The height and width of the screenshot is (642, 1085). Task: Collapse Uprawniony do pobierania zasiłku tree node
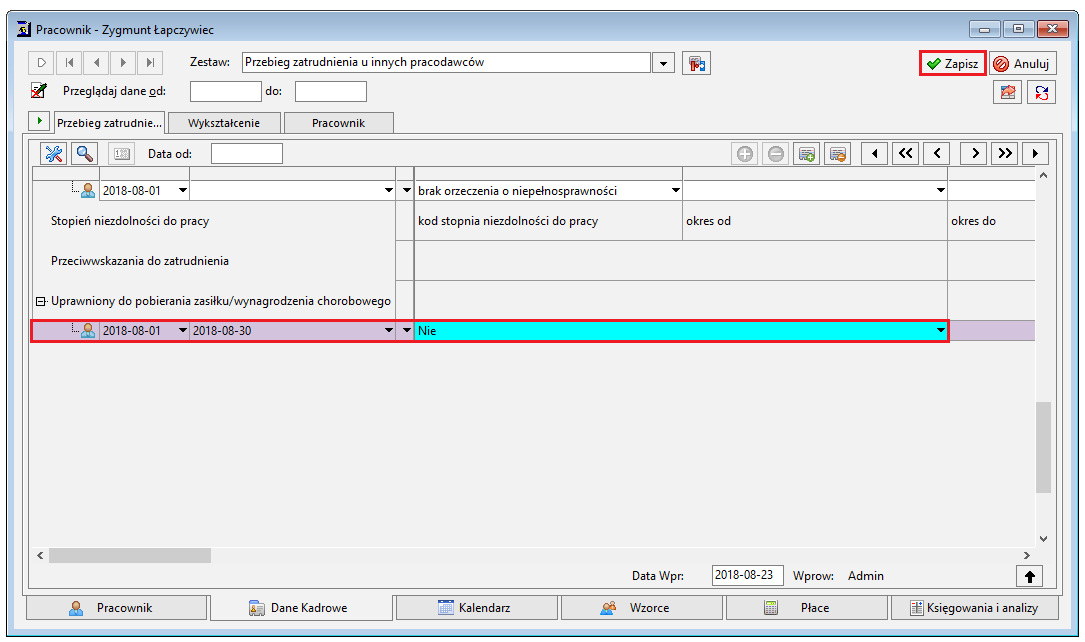[x=40, y=302]
